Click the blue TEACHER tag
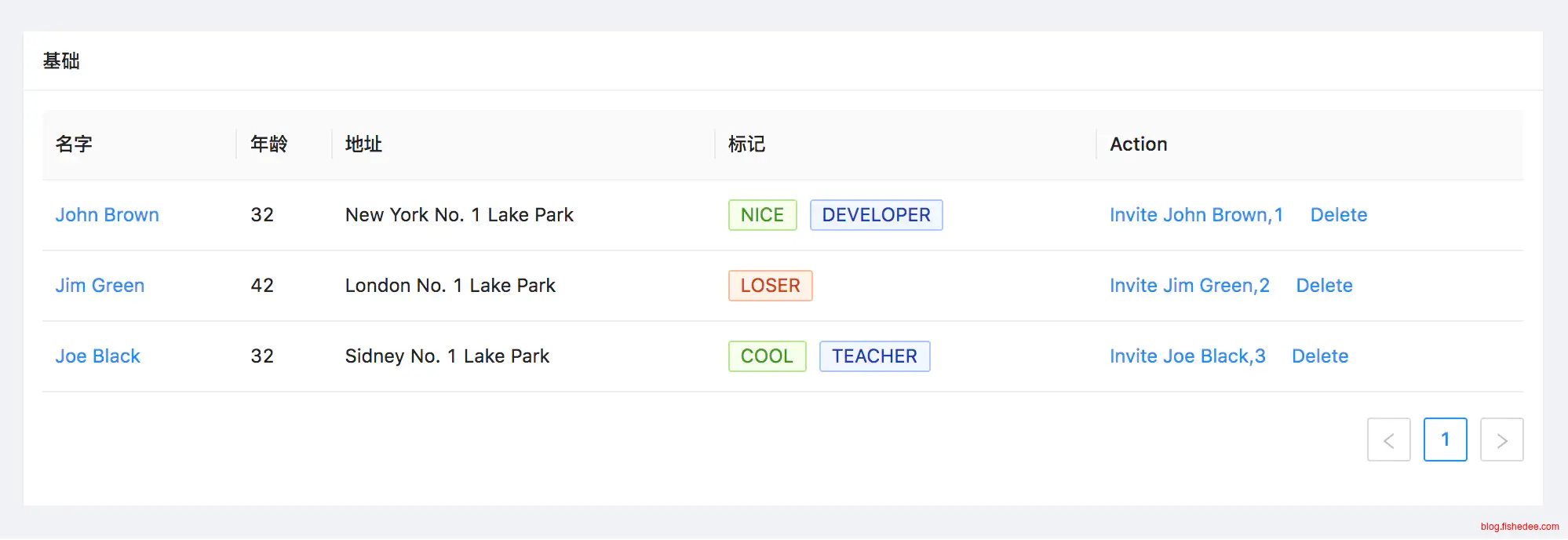Image resolution: width=1568 pixels, height=540 pixels. coord(874,356)
